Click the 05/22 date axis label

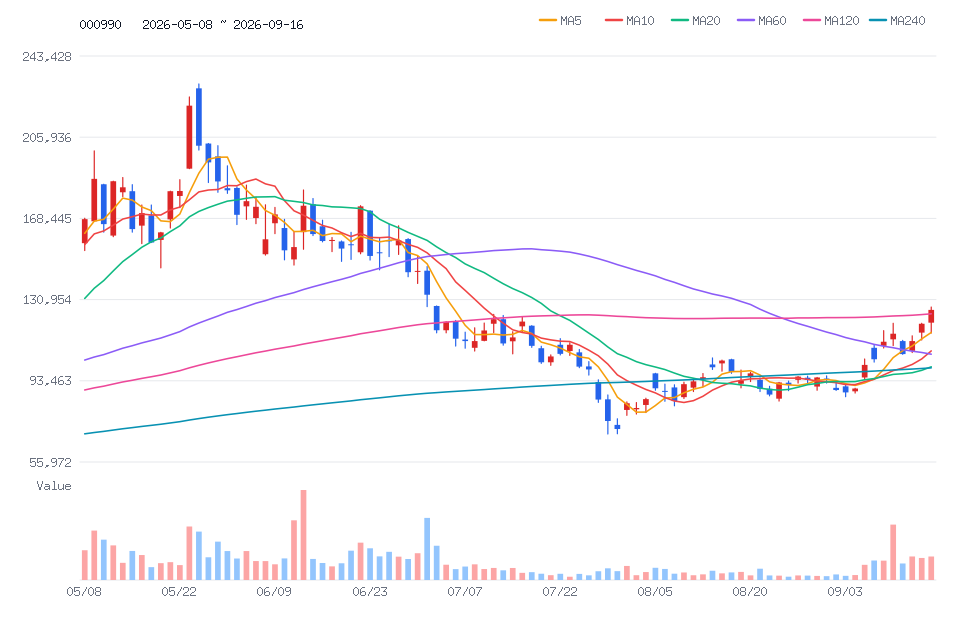(x=179, y=592)
